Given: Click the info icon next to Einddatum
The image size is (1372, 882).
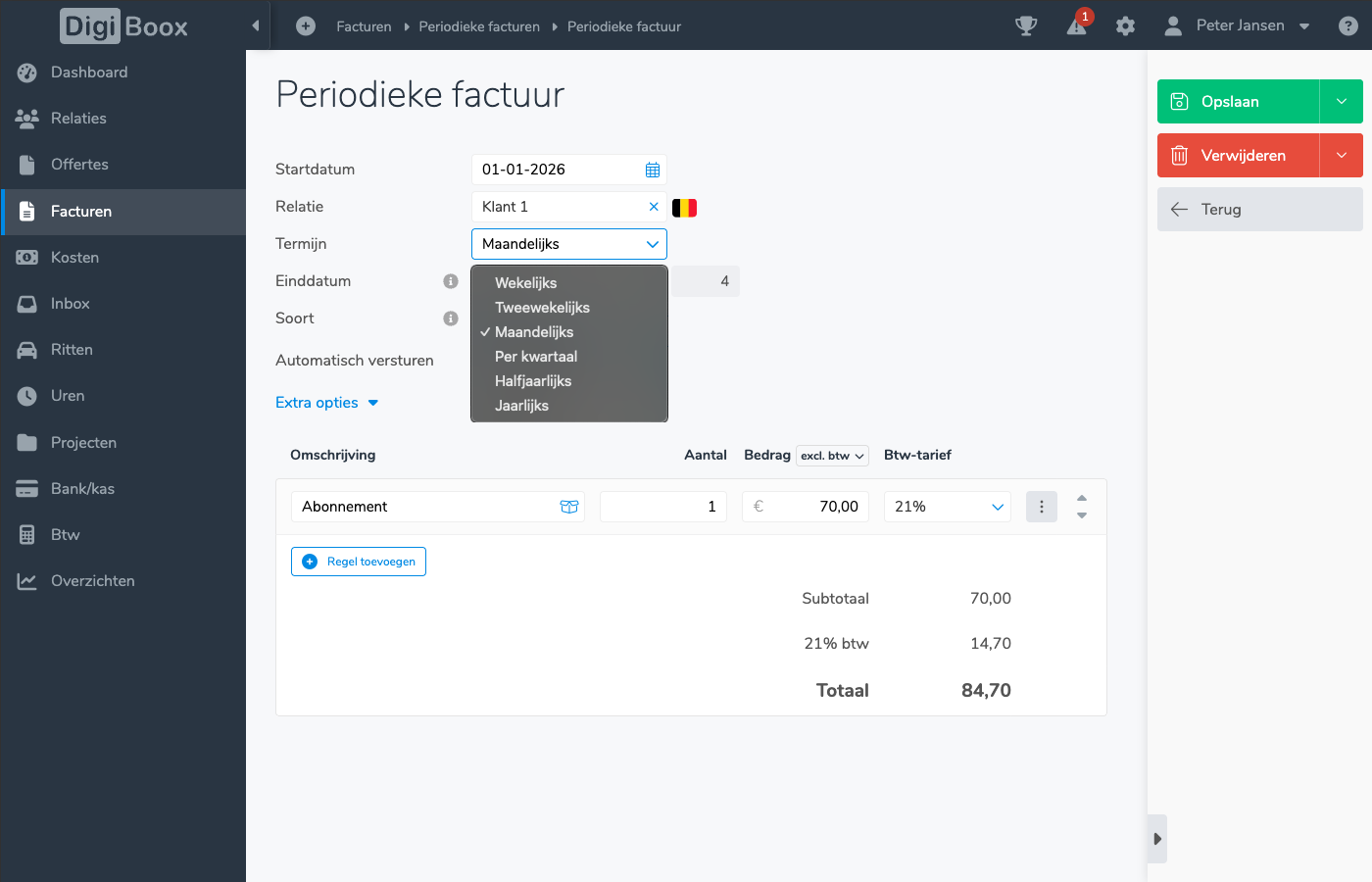Looking at the screenshot, I should coord(451,281).
